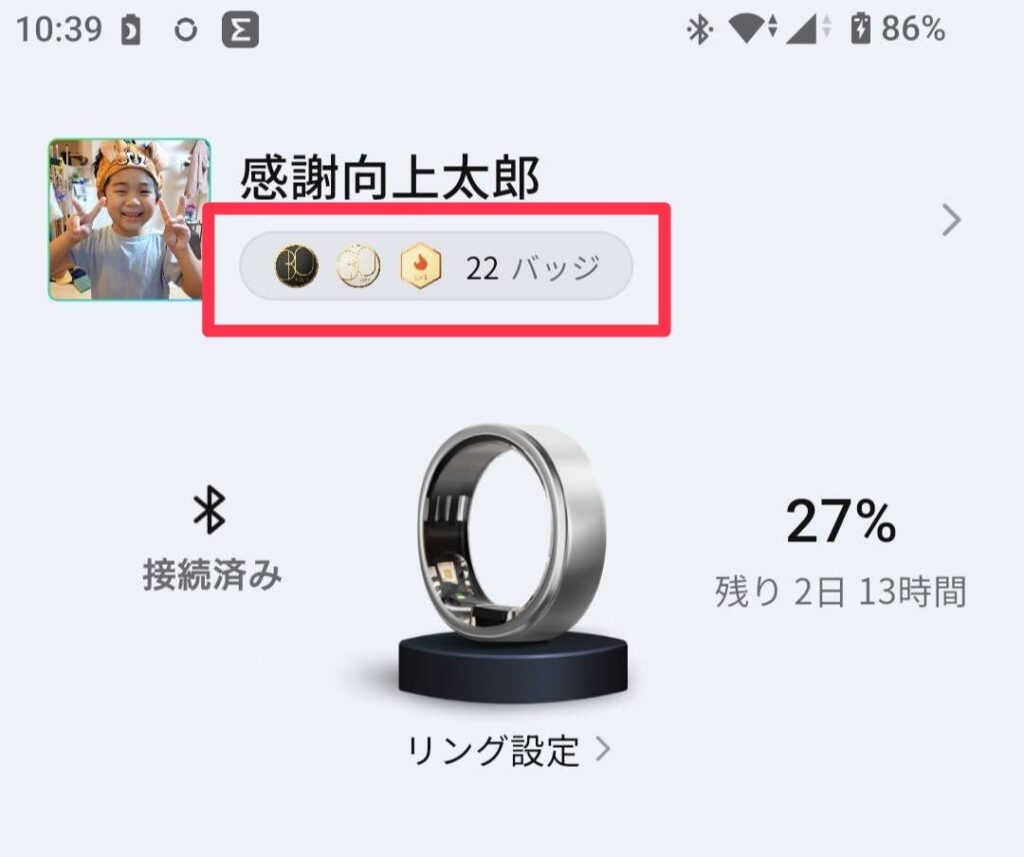Tap the white round badge icon

358,267
